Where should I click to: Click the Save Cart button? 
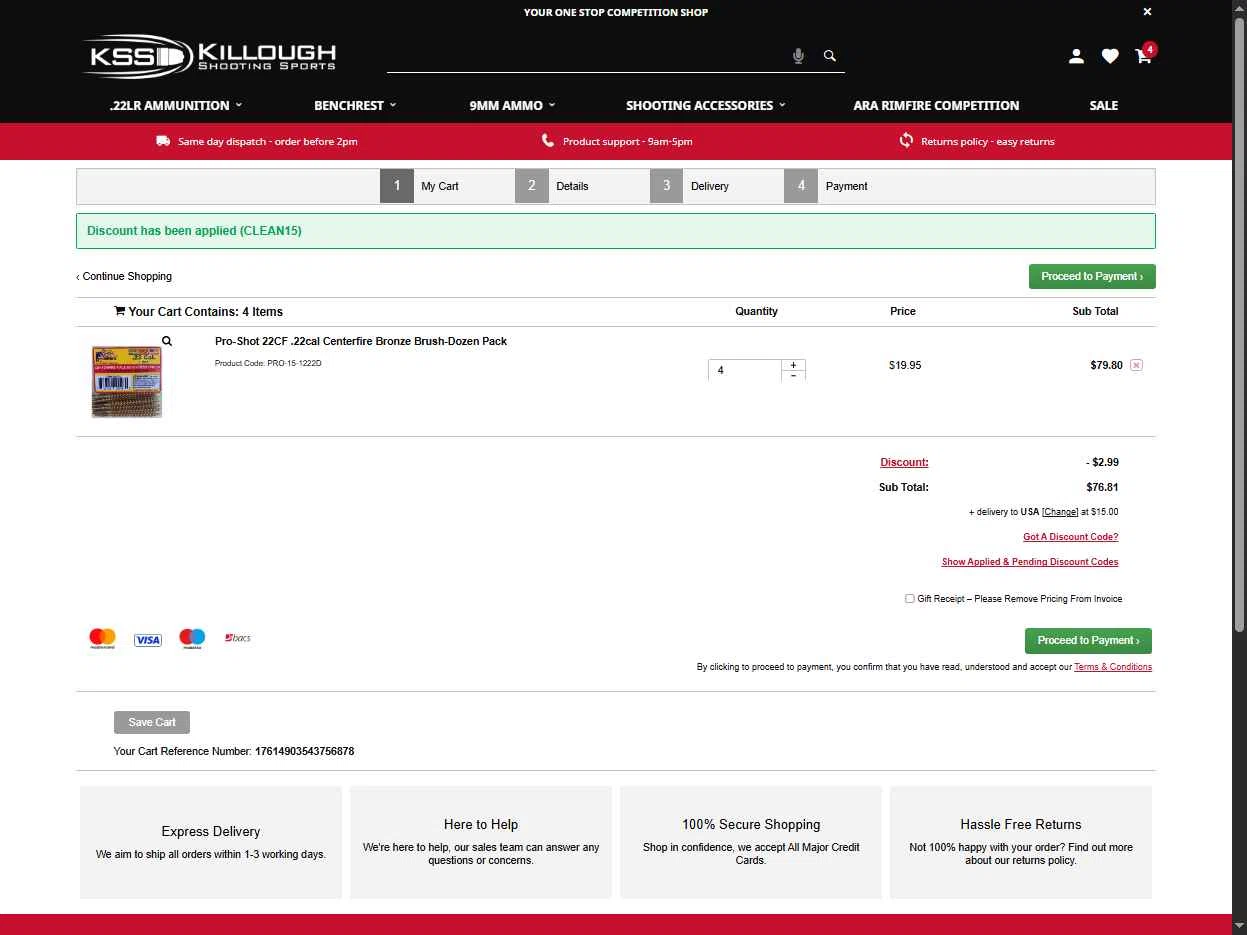click(x=152, y=722)
